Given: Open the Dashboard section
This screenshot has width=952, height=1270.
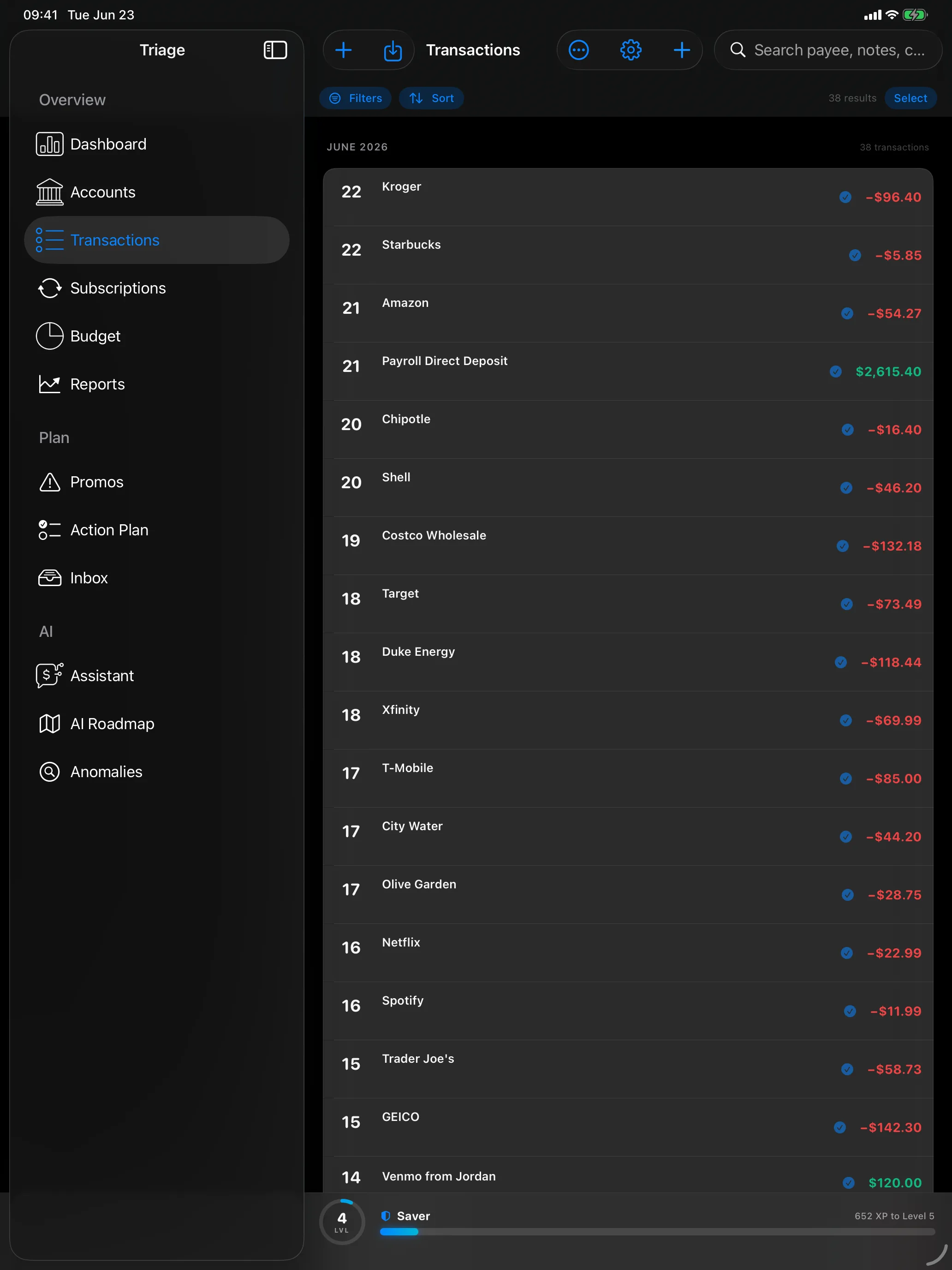Looking at the screenshot, I should tap(156, 144).
